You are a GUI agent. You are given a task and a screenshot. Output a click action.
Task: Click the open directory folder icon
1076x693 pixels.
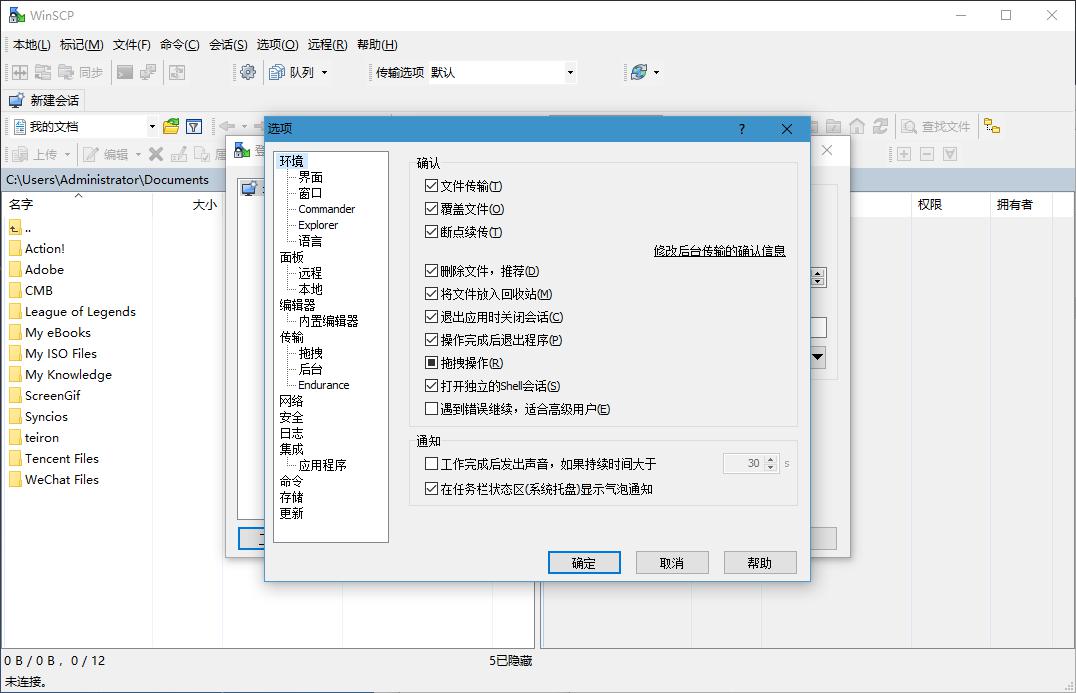(x=171, y=126)
